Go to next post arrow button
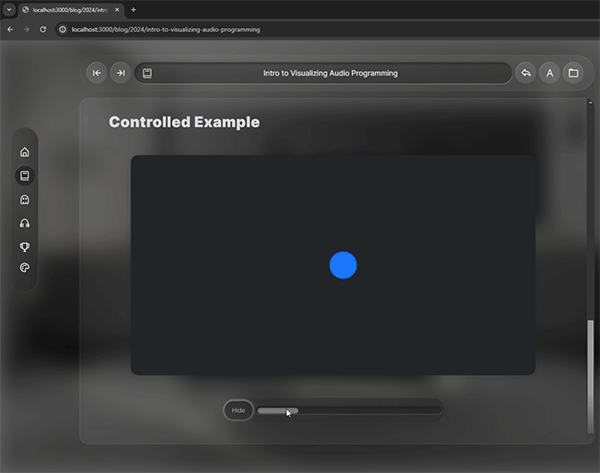This screenshot has width=600, height=473. (x=121, y=73)
